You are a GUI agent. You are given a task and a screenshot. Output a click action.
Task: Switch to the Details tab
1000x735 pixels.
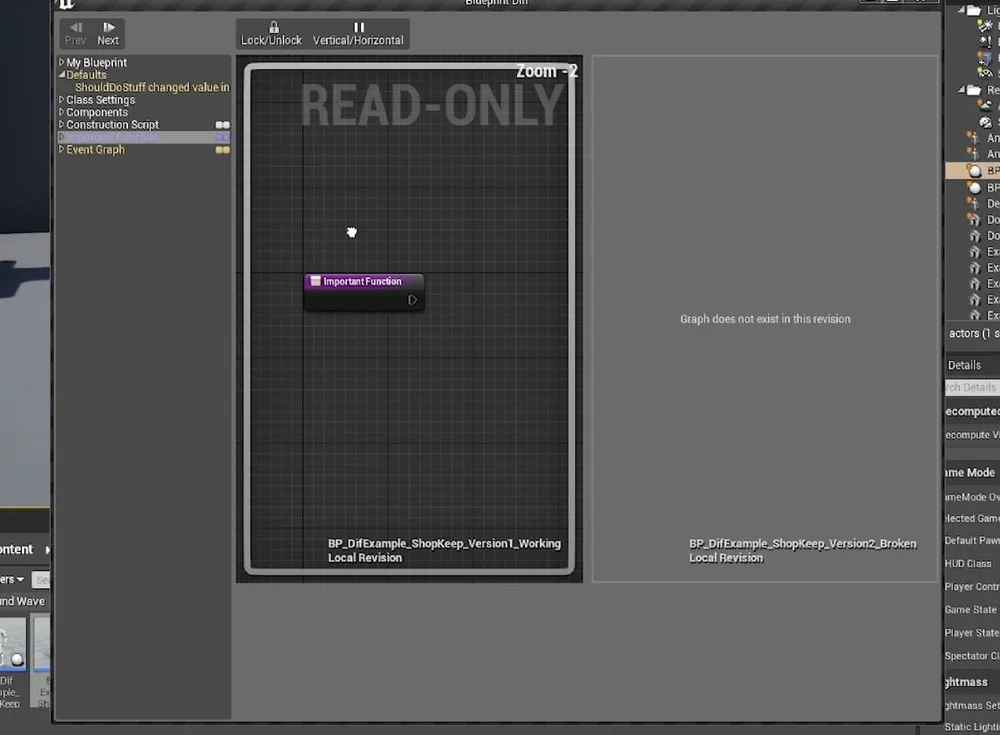coord(965,364)
